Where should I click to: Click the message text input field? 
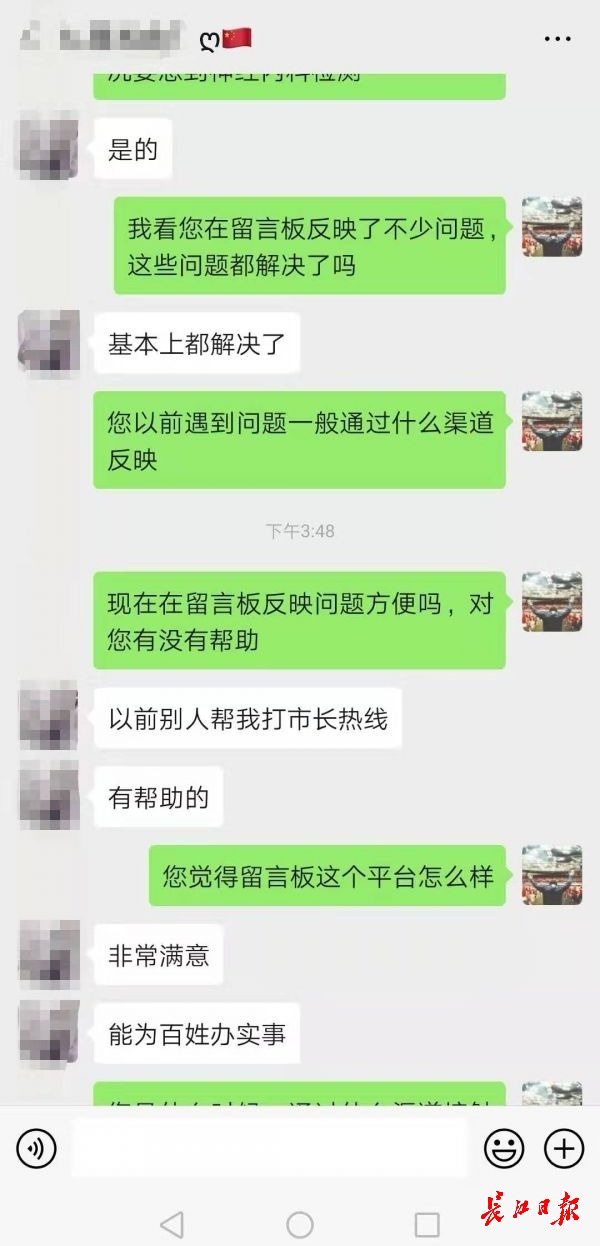(270, 1148)
